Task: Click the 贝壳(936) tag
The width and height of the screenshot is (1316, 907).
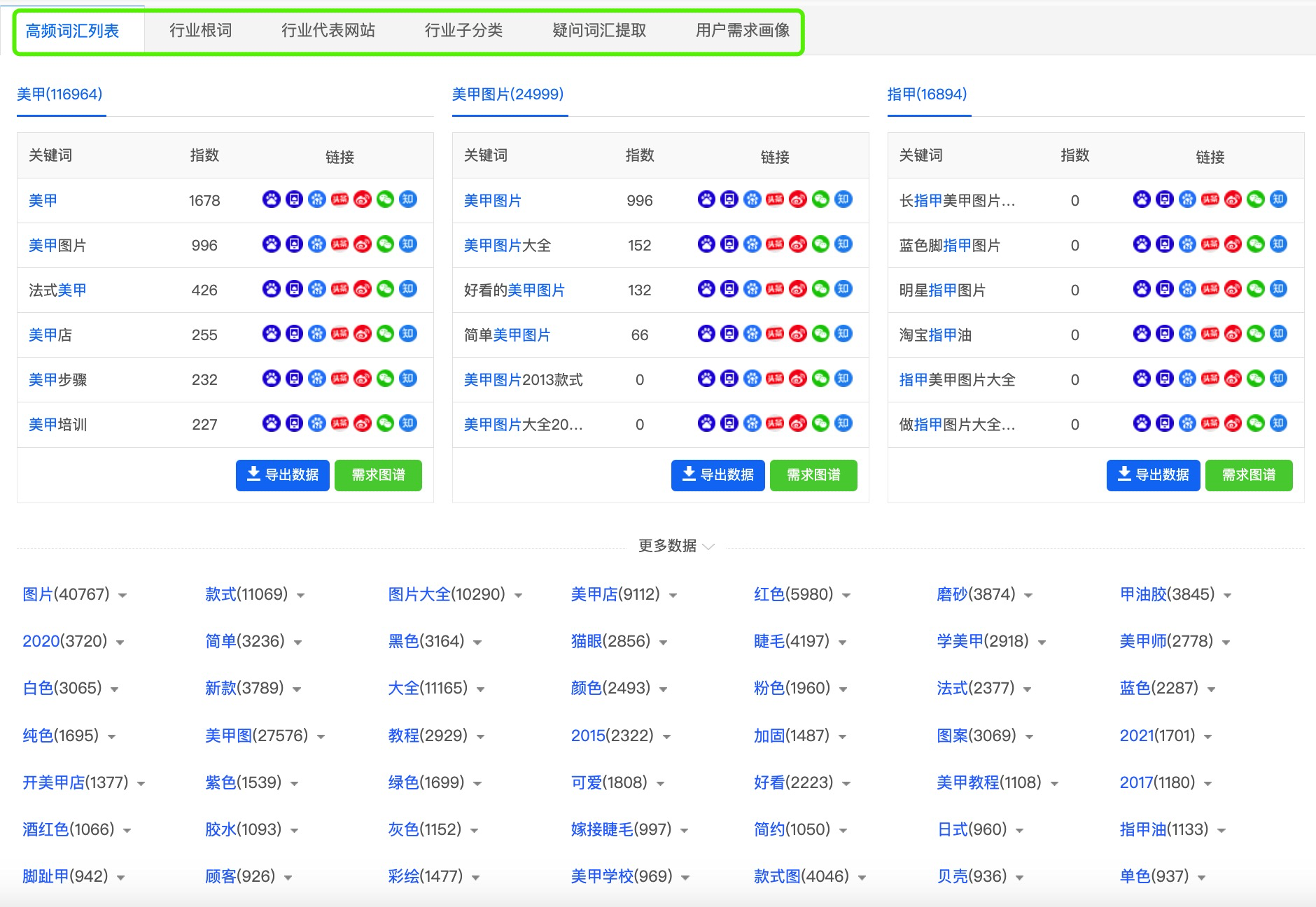Action: (972, 876)
